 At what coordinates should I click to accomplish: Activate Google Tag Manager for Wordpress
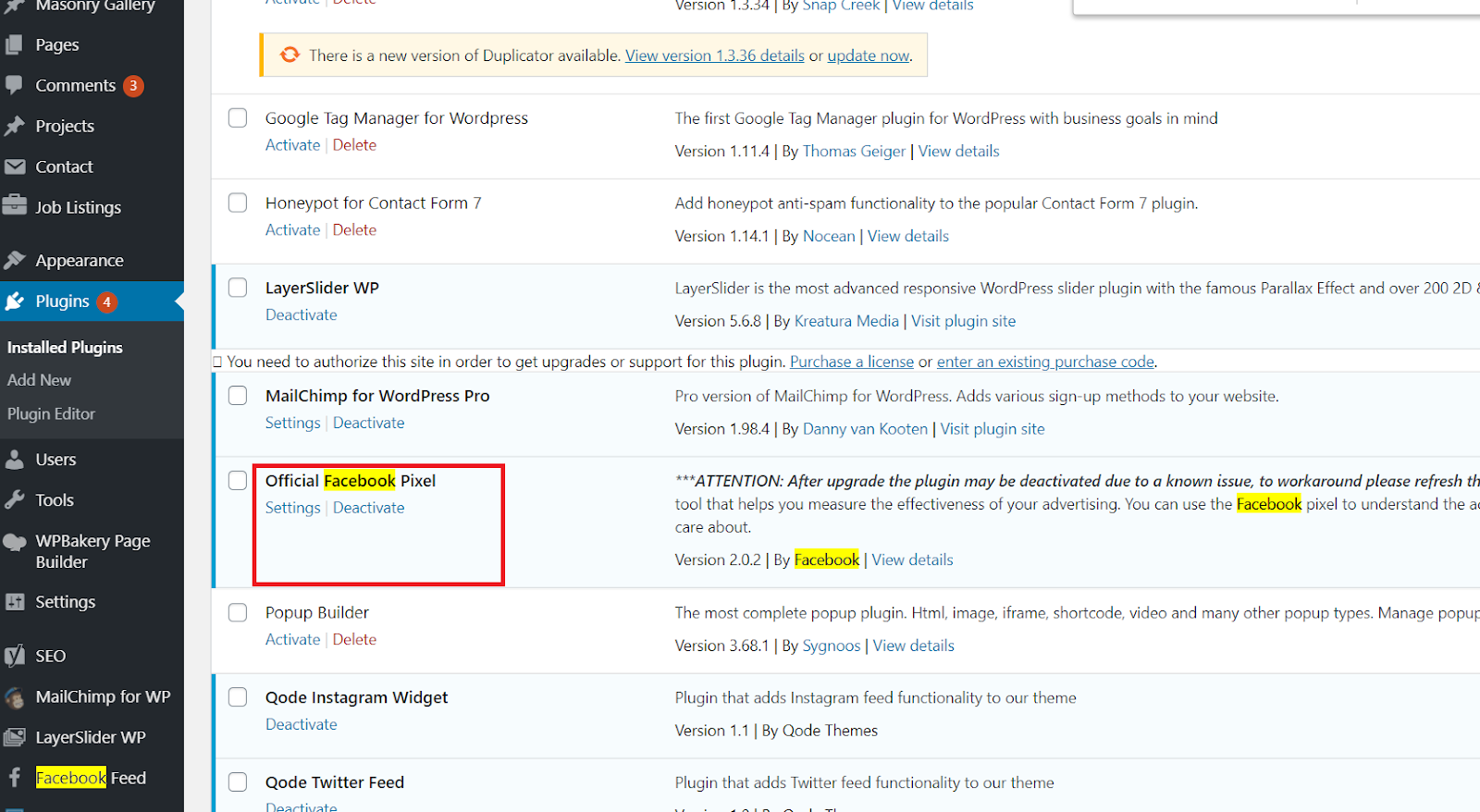click(292, 145)
